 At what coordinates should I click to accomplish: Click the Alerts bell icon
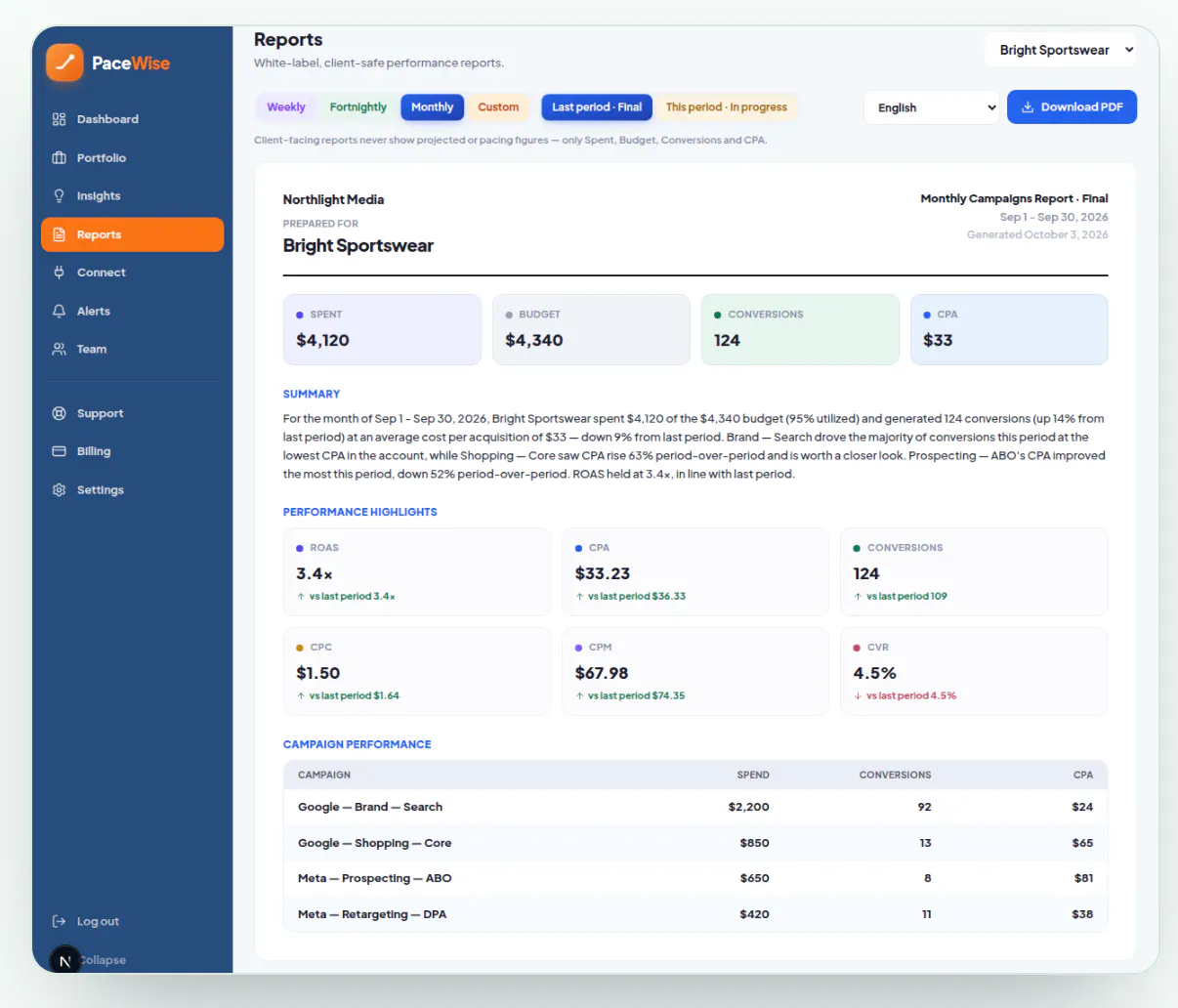[59, 312]
